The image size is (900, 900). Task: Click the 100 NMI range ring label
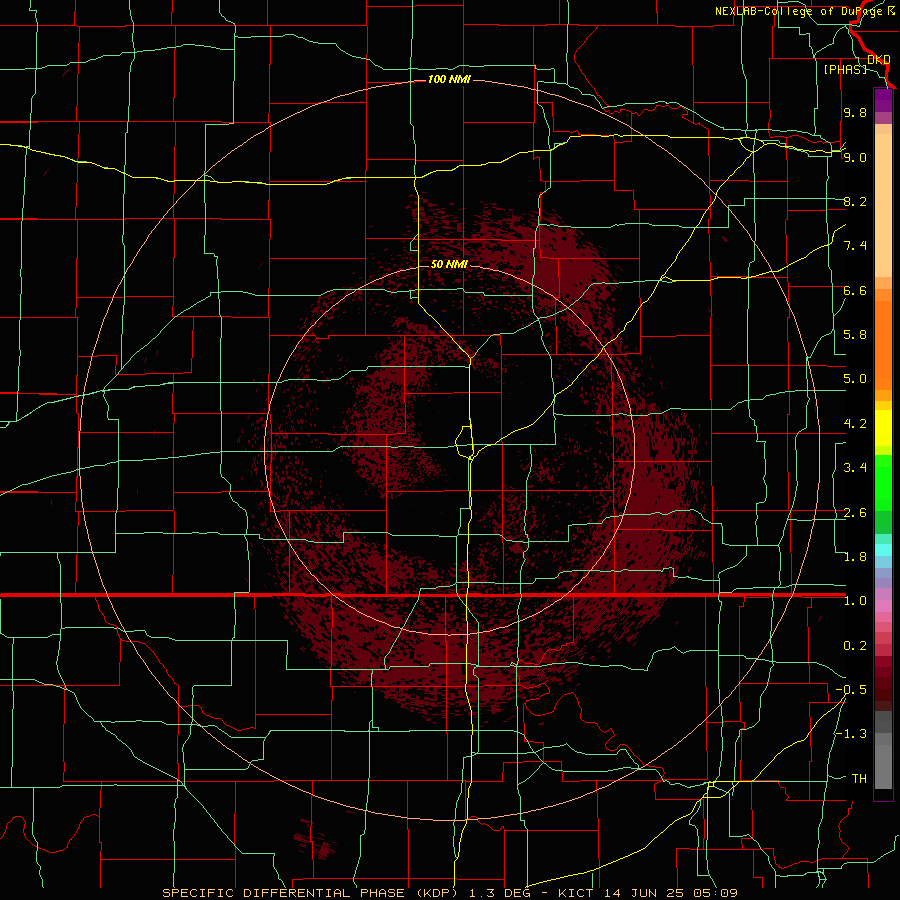tap(449, 79)
